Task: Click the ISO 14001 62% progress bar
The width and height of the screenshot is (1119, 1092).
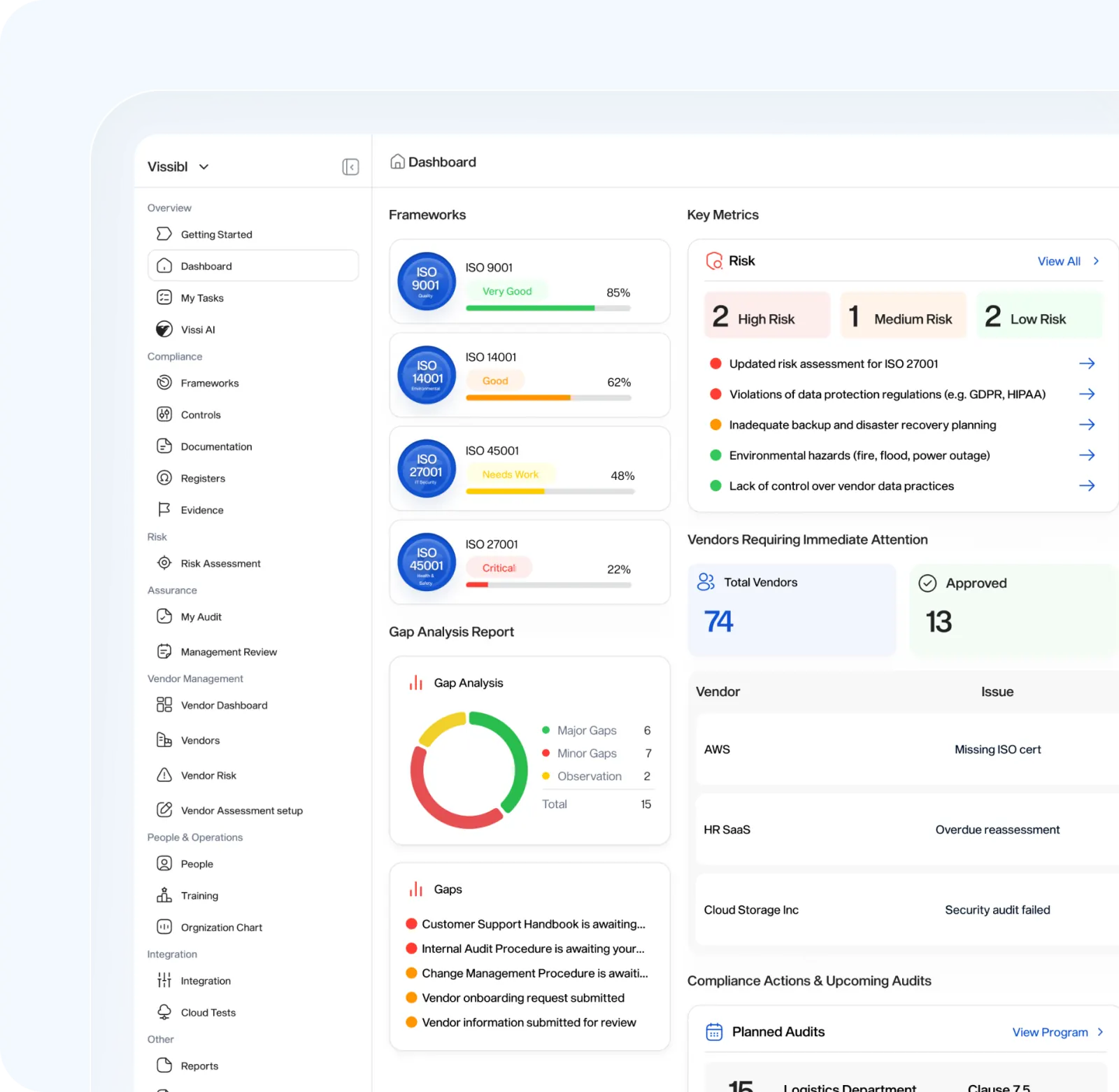Action: click(548, 397)
